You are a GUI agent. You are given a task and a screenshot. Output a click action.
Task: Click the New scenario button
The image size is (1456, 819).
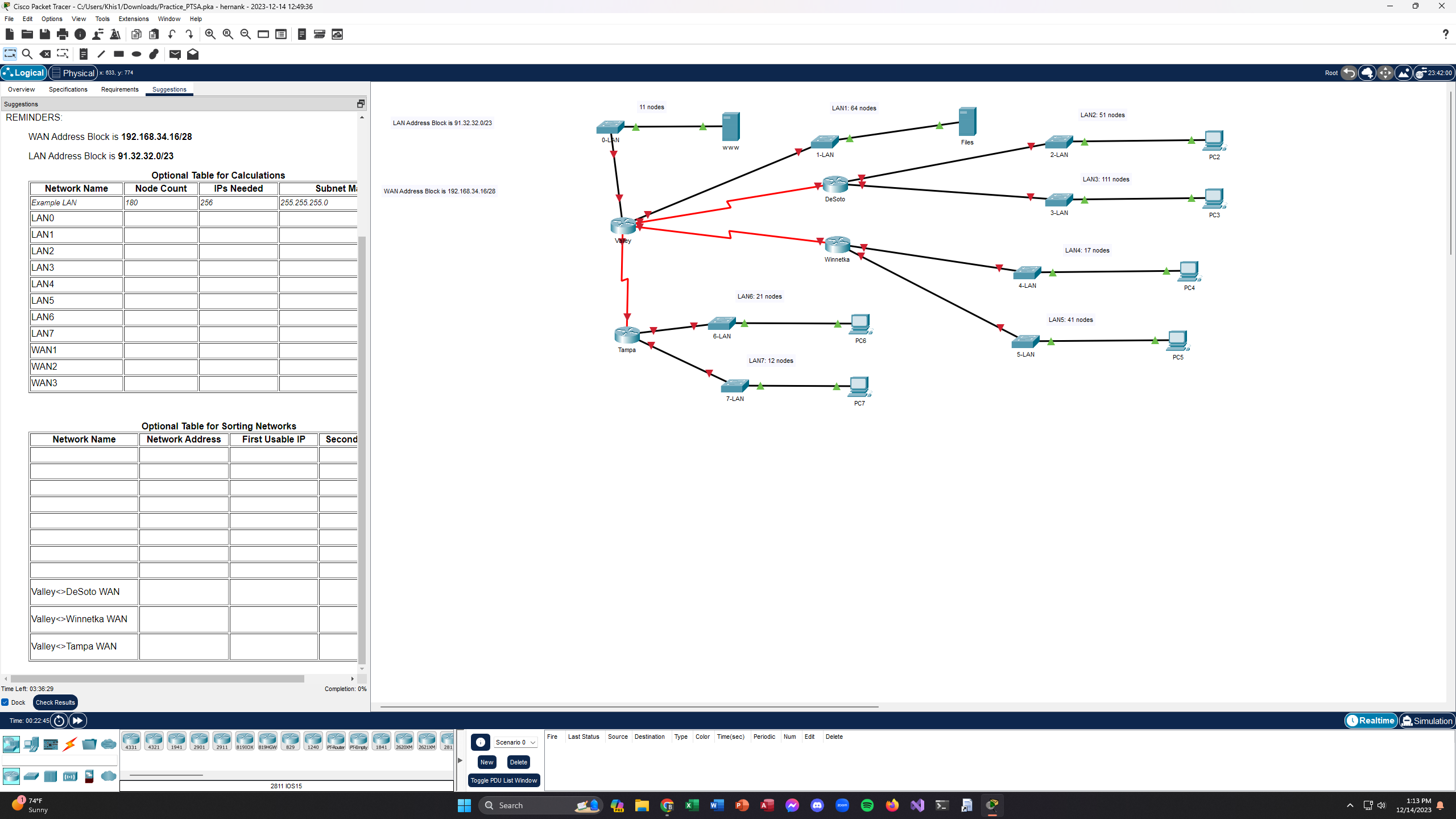coord(486,762)
